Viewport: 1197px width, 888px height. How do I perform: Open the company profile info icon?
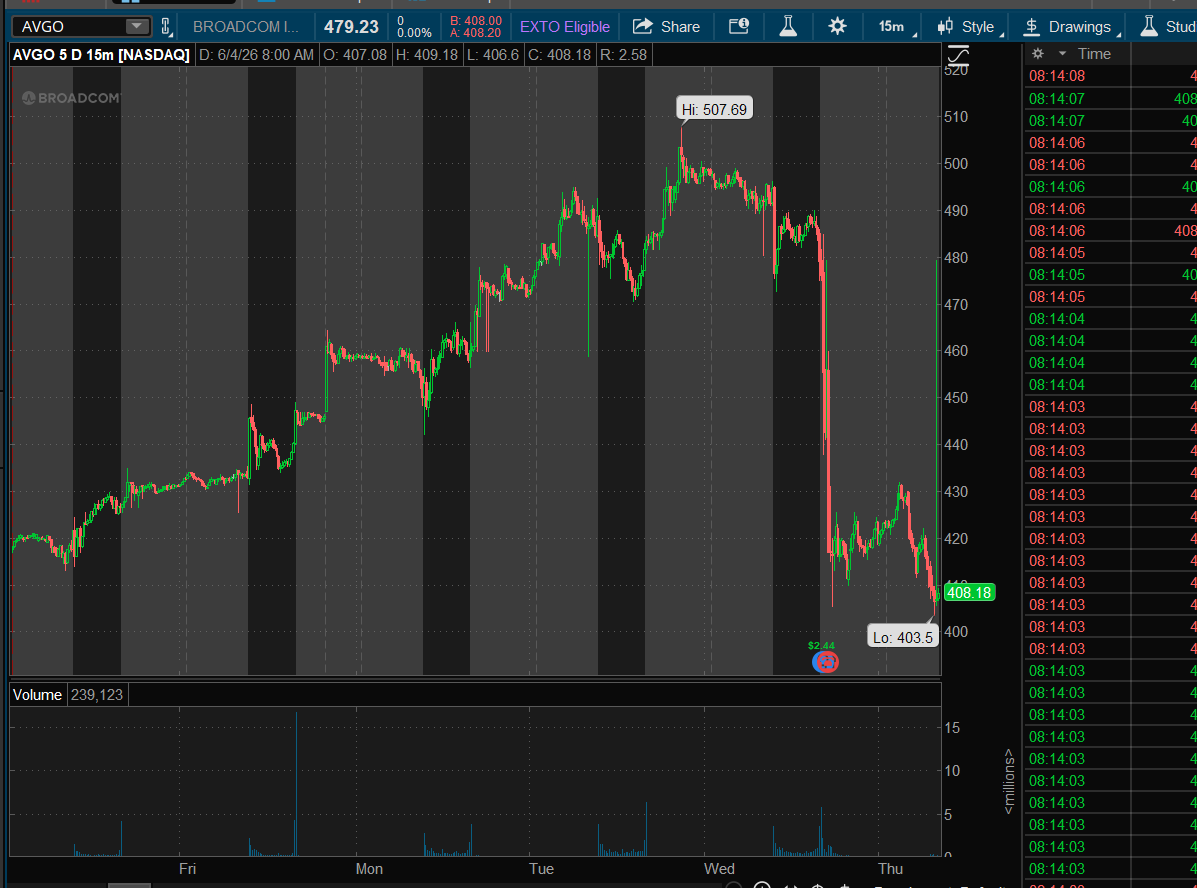pyautogui.click(x=739, y=27)
